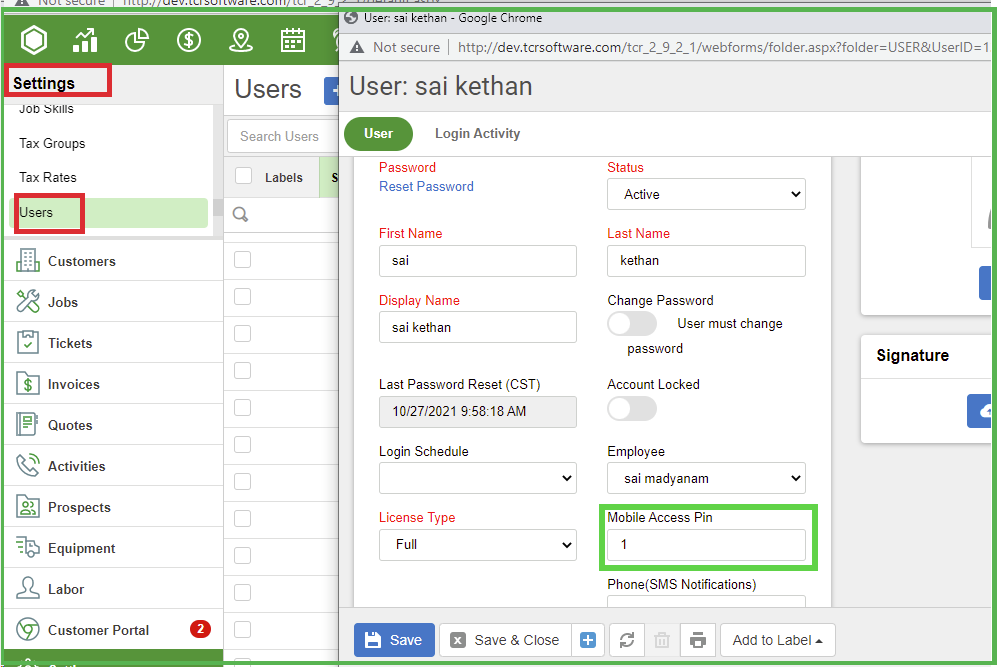The width and height of the screenshot is (1003, 667).
Task: Click the Search Users box
Action: click(283, 136)
